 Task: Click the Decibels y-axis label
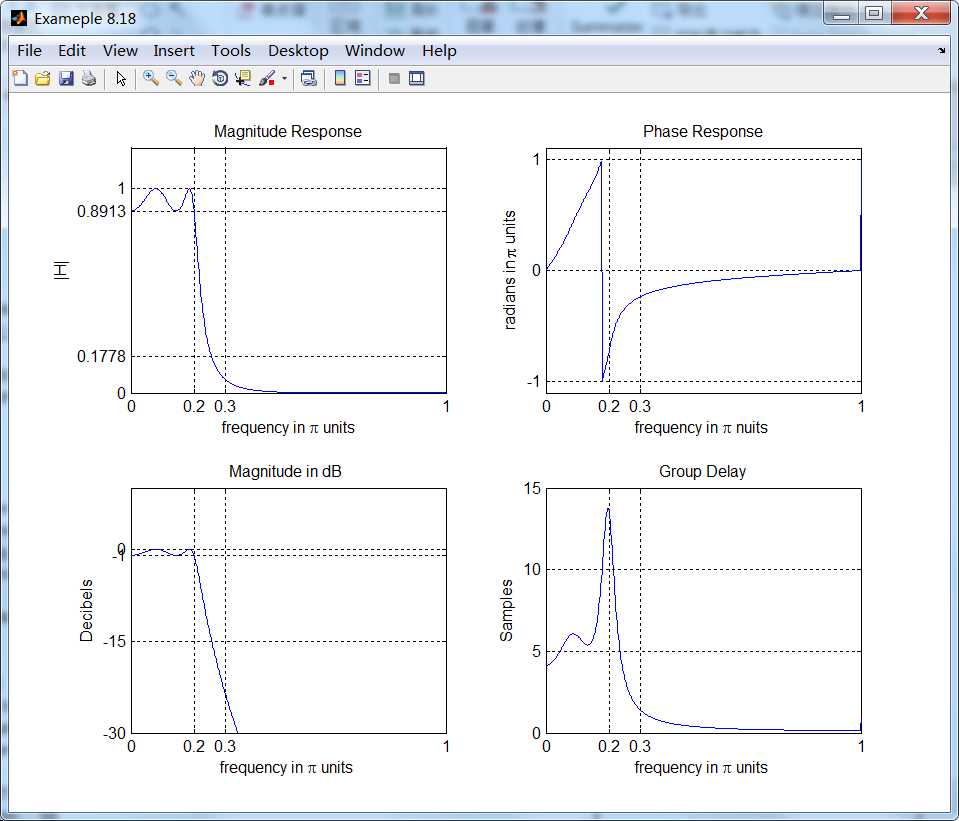click(86, 611)
